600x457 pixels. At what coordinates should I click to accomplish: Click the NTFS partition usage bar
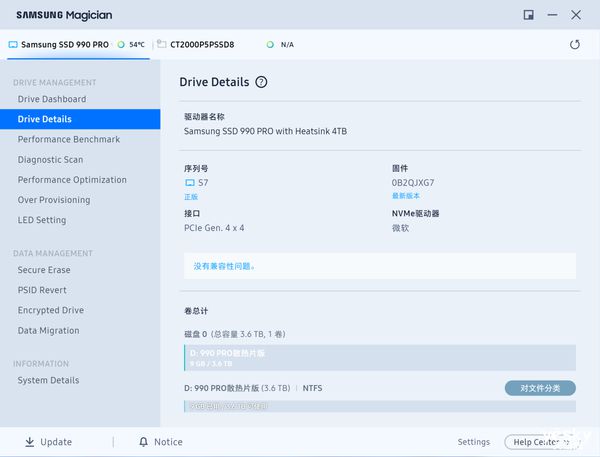pos(380,406)
